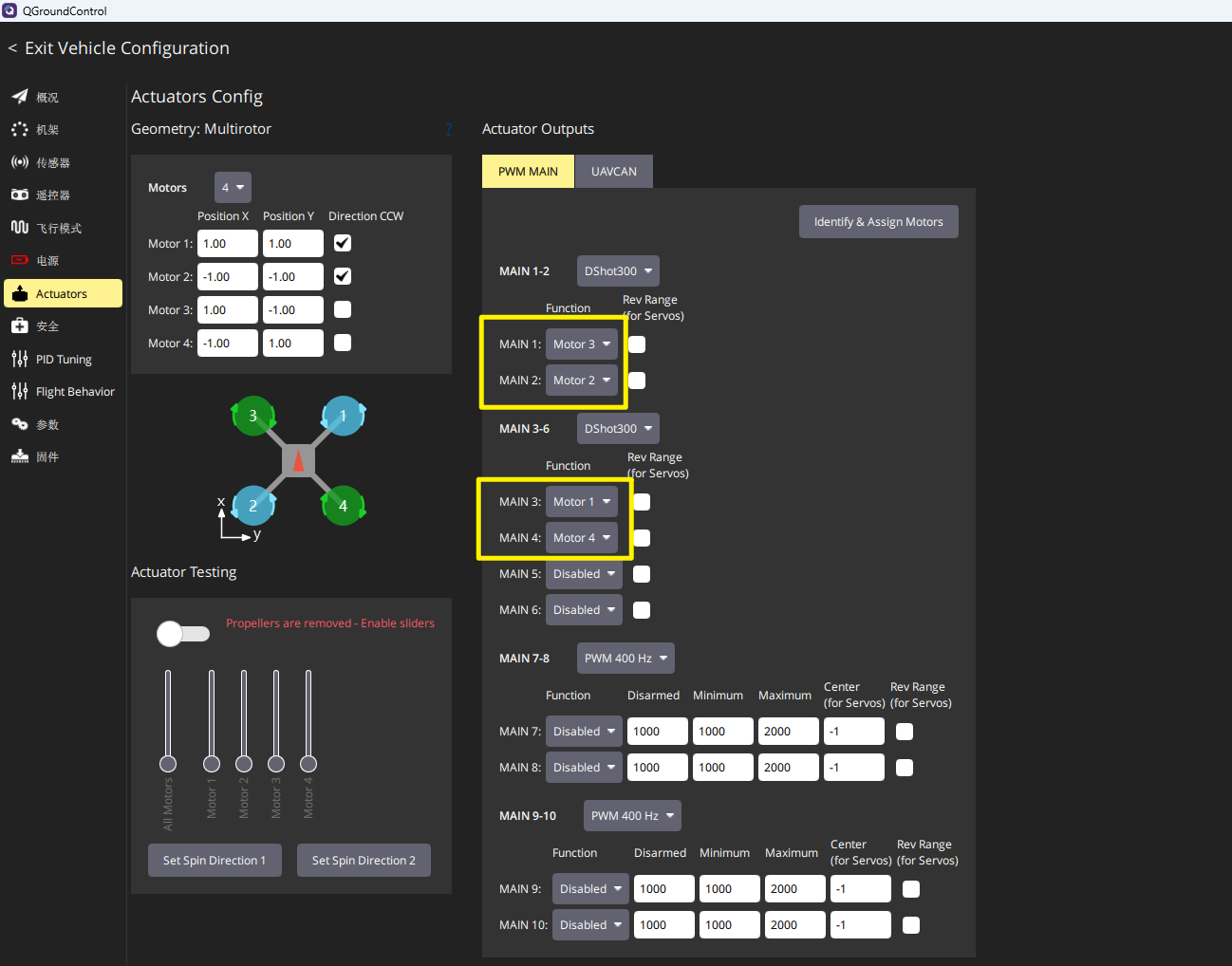Click the radio controller icon
Screen dimensions: 1232x966
20,195
